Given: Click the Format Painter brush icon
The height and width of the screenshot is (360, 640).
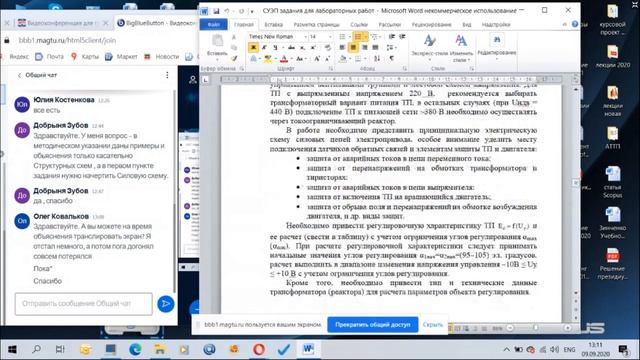Looking at the screenshot, I should [x=234, y=59].
